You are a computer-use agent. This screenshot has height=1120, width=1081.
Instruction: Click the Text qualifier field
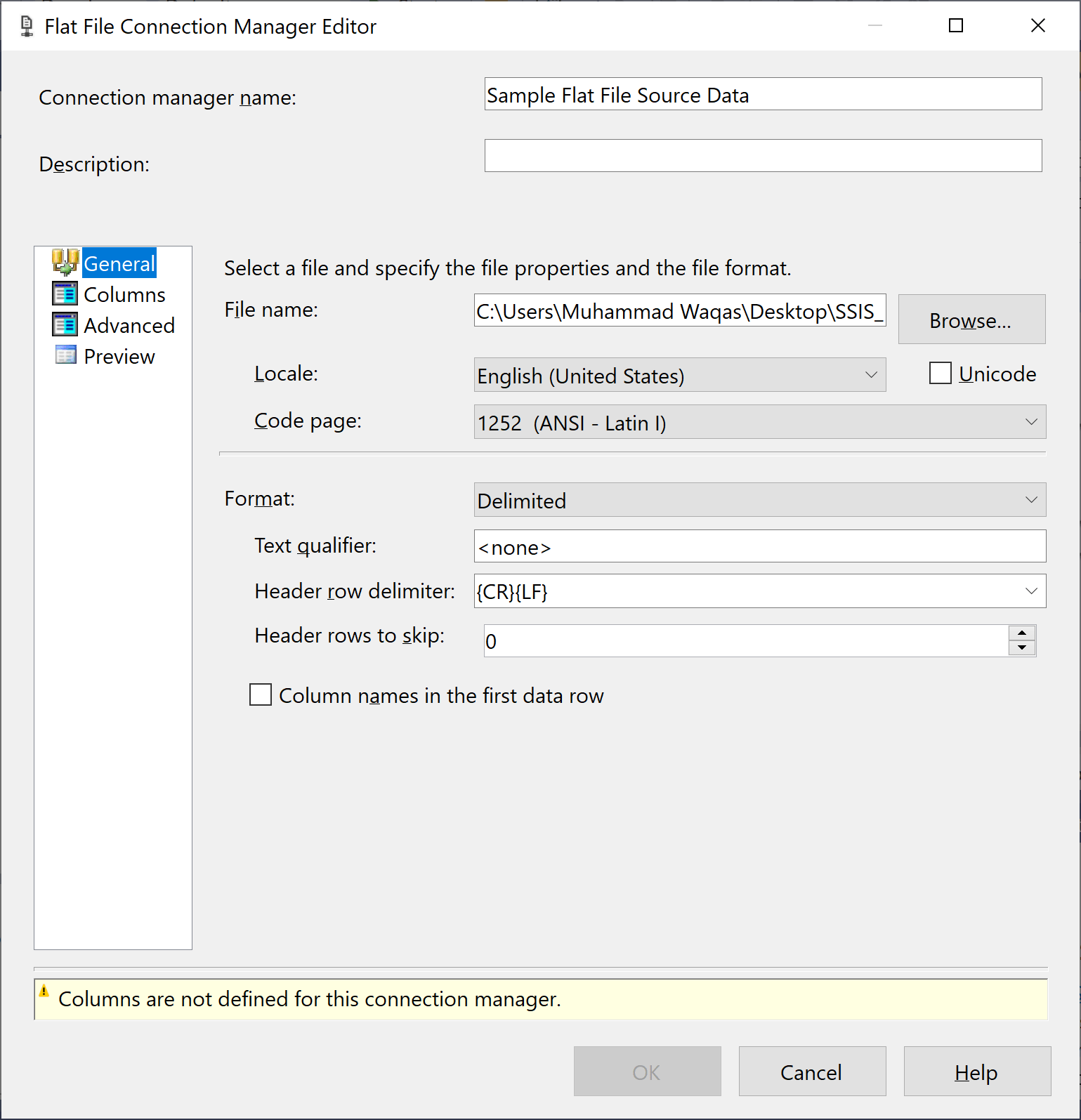click(x=760, y=546)
